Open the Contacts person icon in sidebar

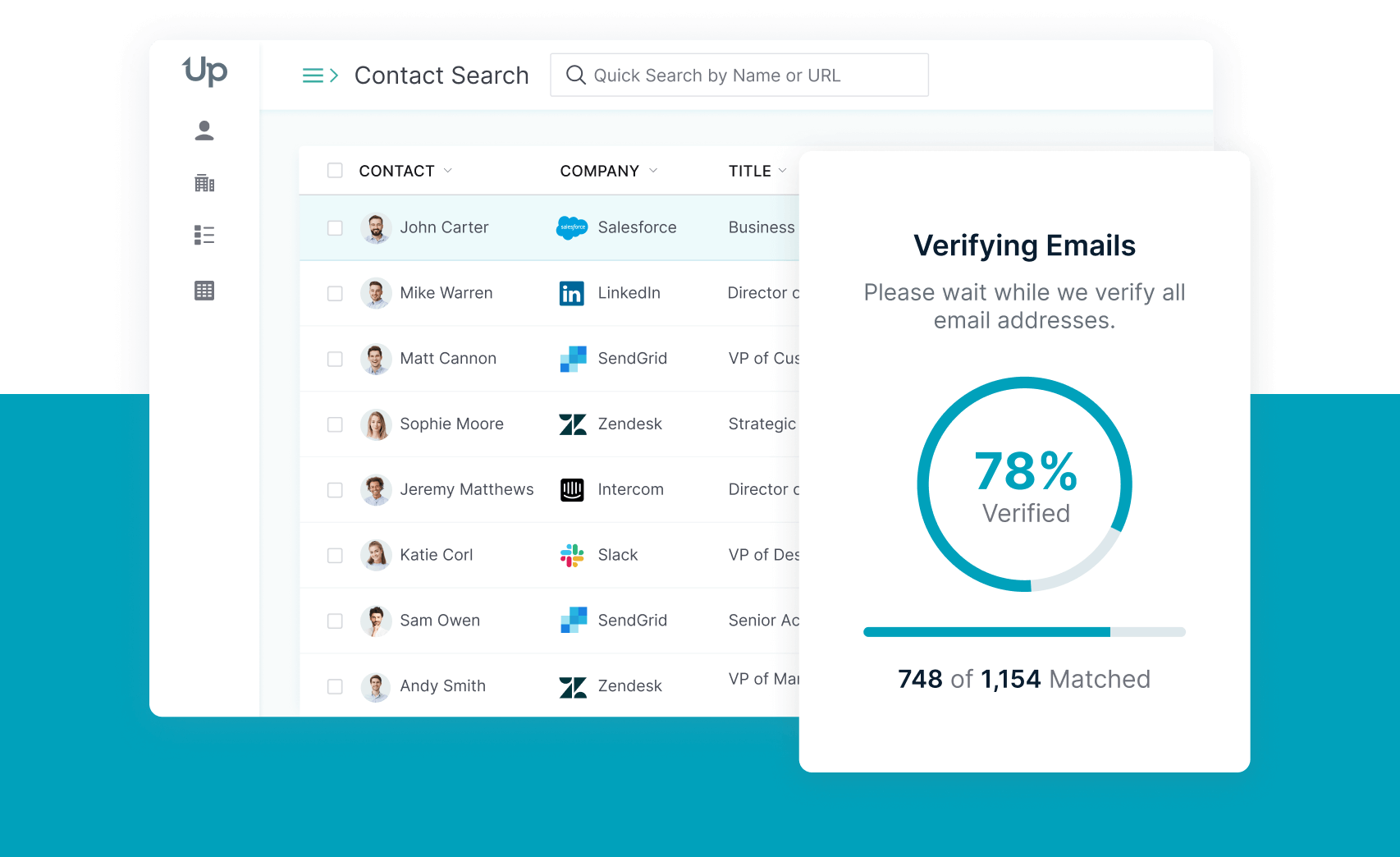pos(204,131)
